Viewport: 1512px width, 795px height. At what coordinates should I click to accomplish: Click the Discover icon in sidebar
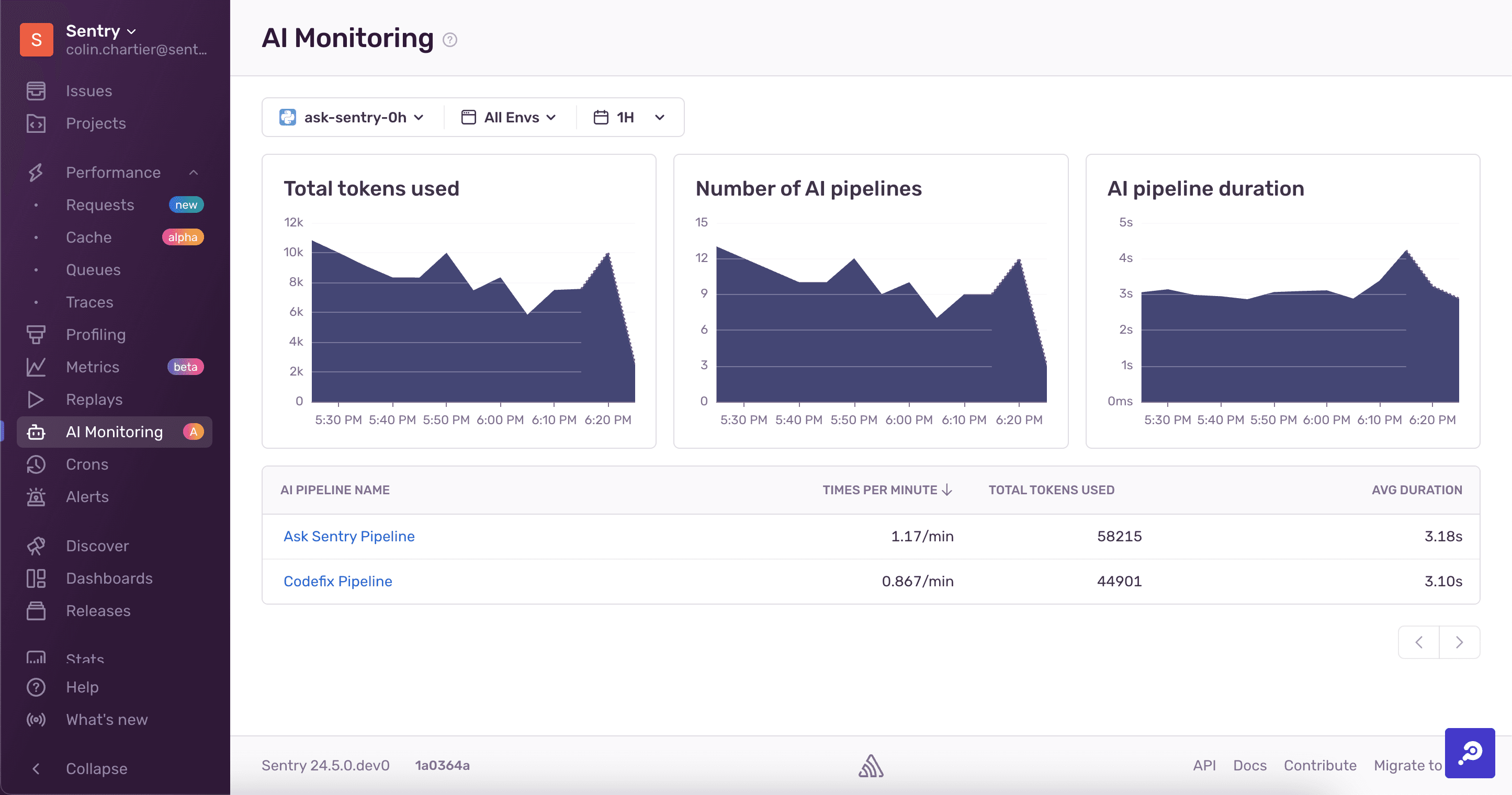pyautogui.click(x=36, y=546)
